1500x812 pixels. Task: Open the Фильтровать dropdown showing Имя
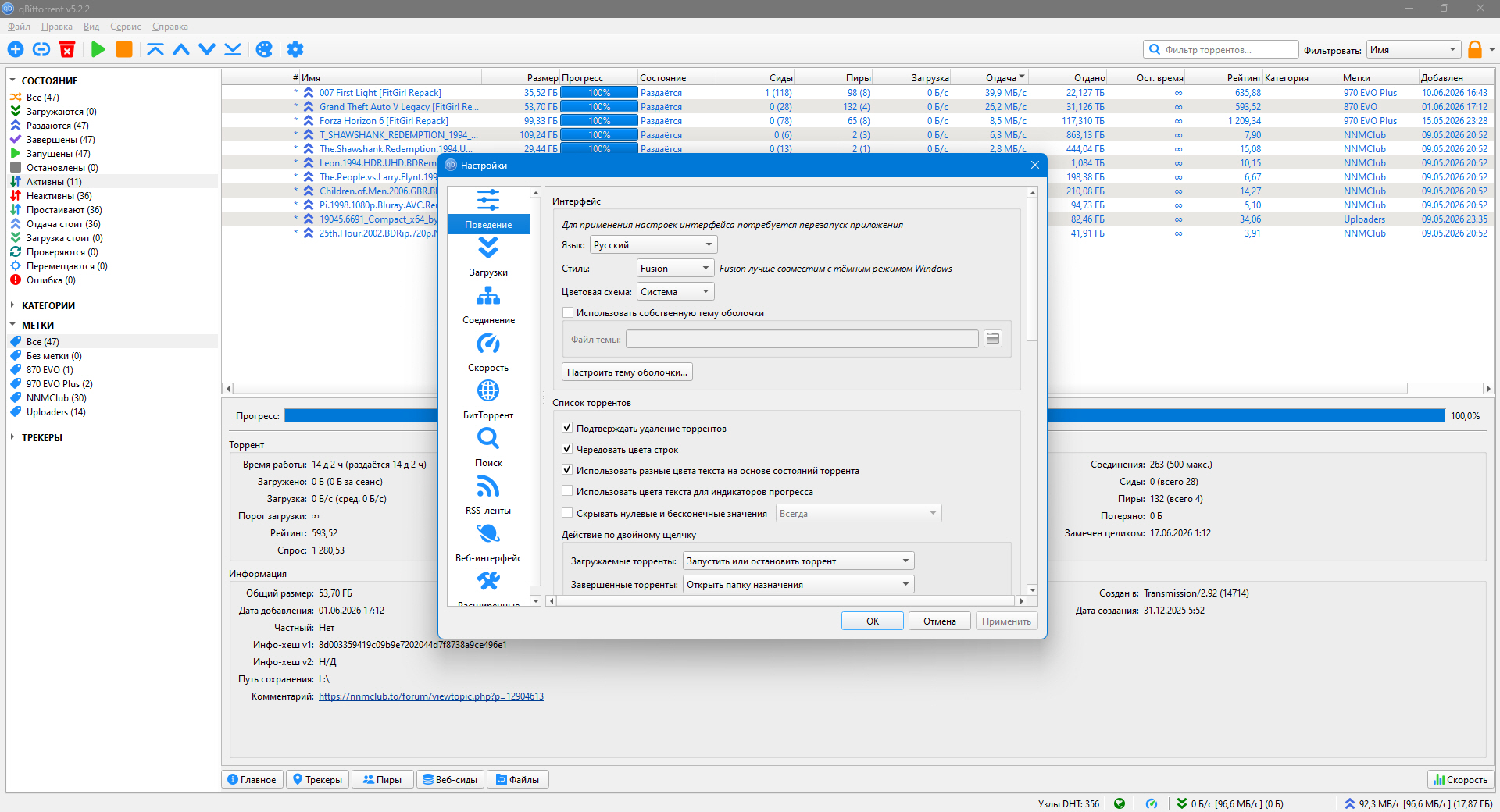[1413, 50]
